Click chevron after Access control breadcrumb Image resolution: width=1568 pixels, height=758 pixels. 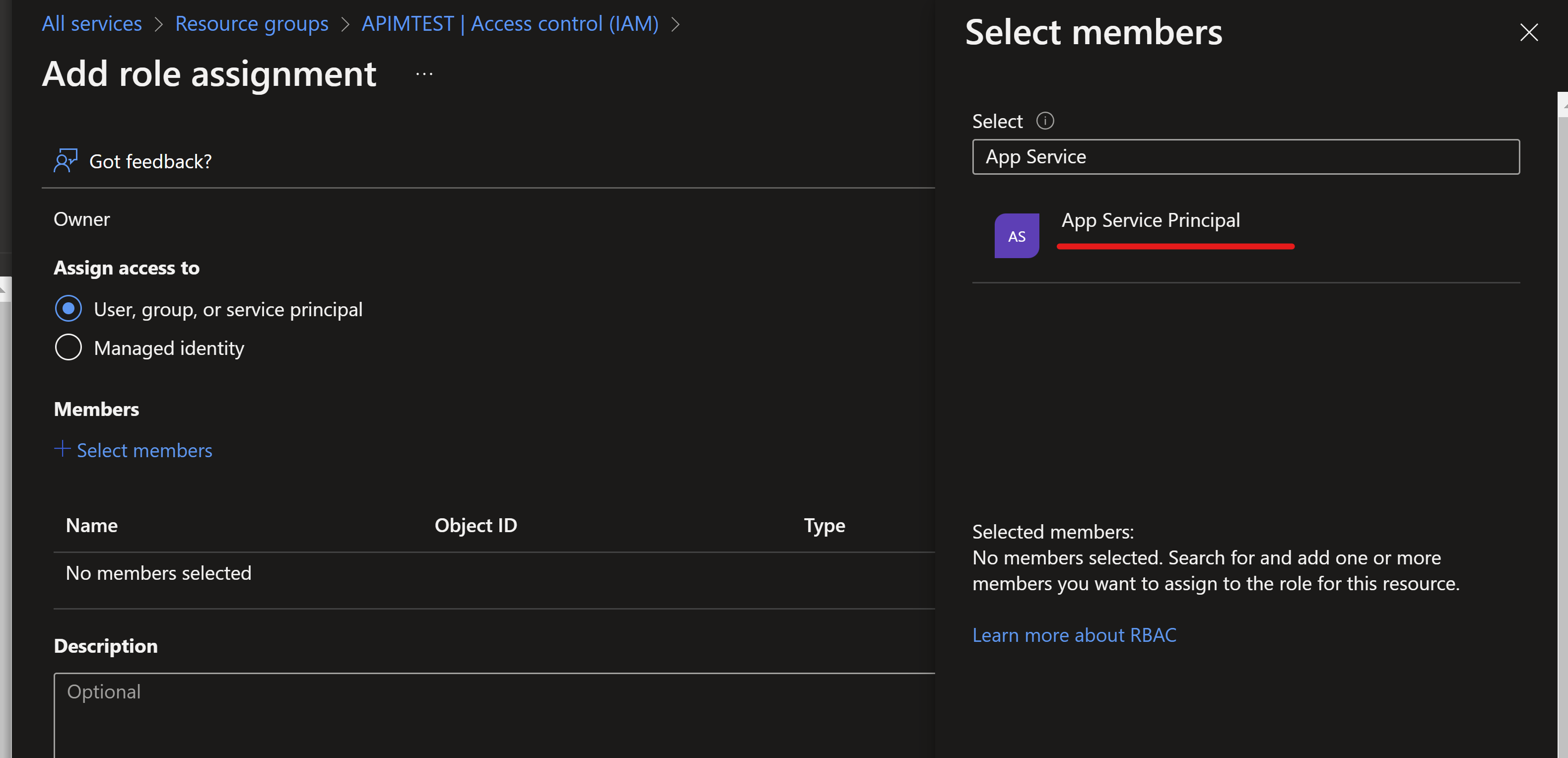(x=675, y=24)
